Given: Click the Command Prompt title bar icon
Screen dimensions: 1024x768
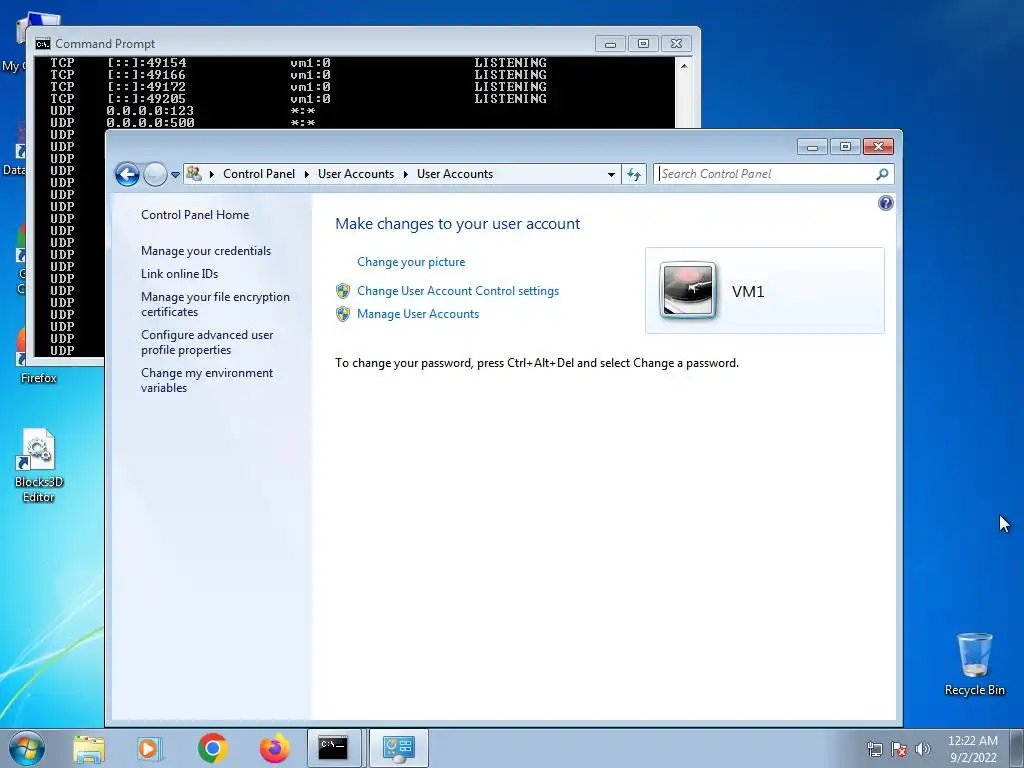Looking at the screenshot, I should 43,44.
